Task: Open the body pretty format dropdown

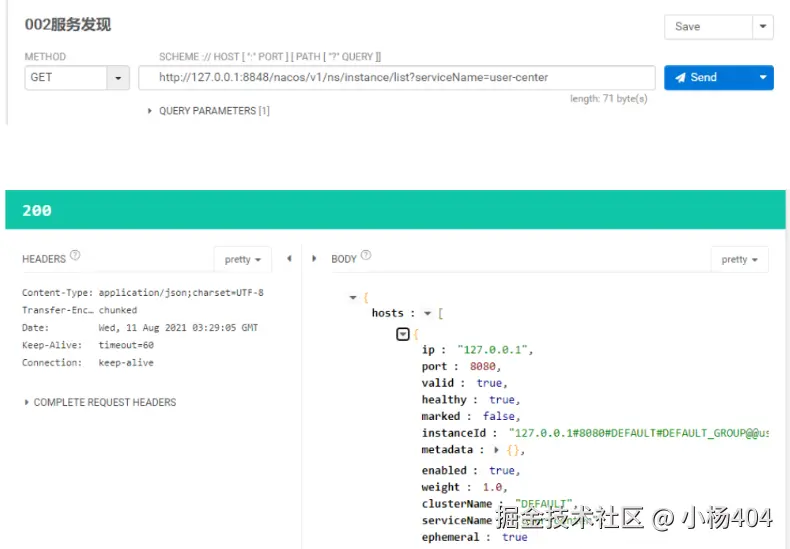Action: pos(739,259)
